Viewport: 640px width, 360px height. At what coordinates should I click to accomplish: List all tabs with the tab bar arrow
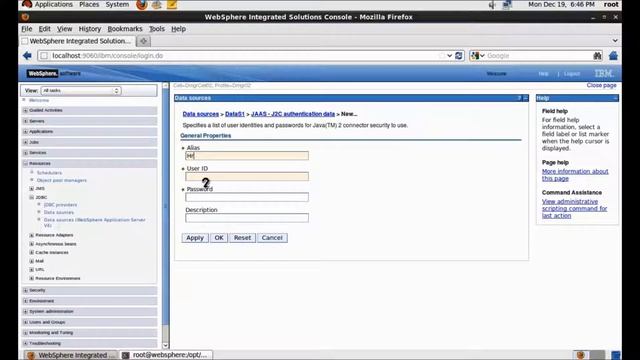615,41
